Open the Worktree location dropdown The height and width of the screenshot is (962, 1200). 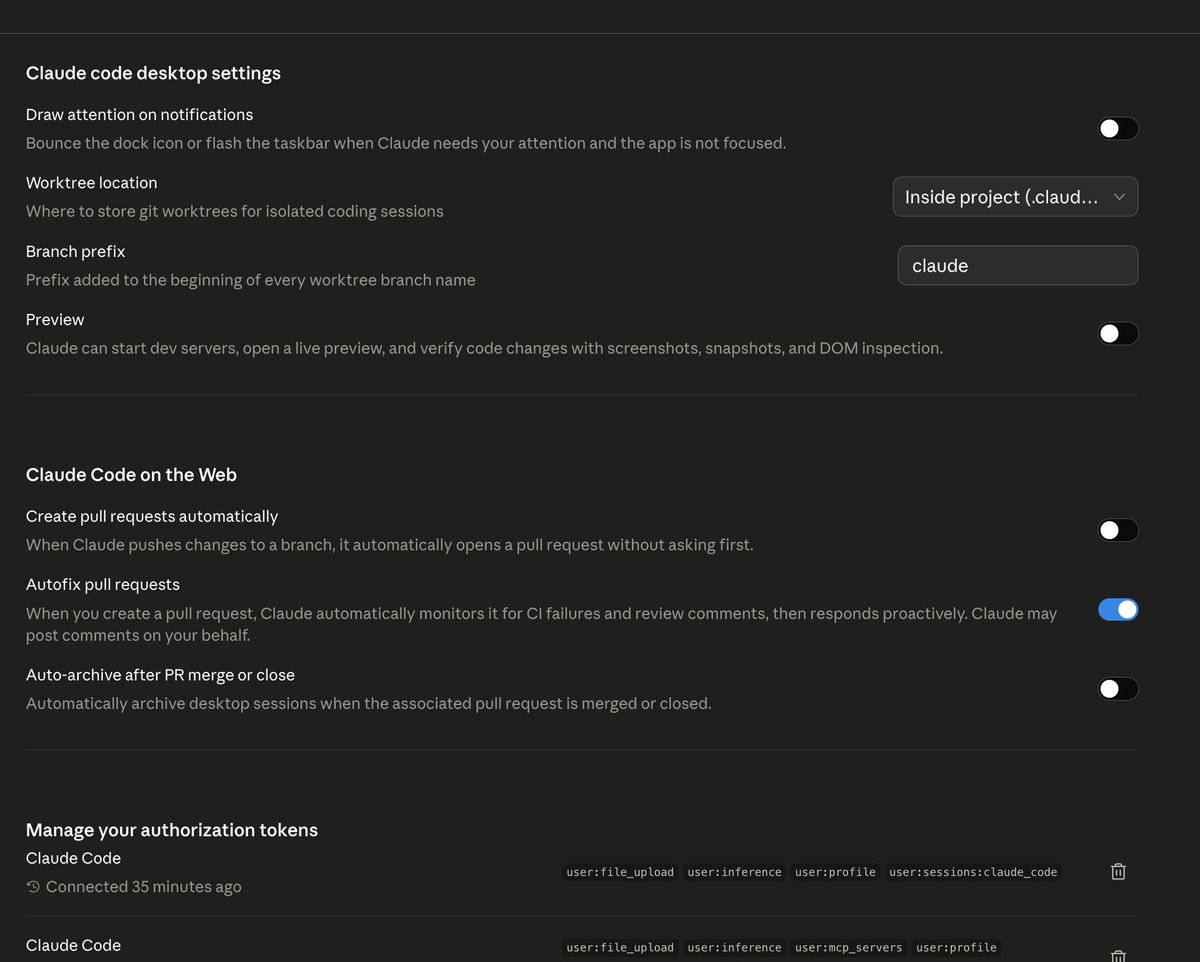[1015, 197]
